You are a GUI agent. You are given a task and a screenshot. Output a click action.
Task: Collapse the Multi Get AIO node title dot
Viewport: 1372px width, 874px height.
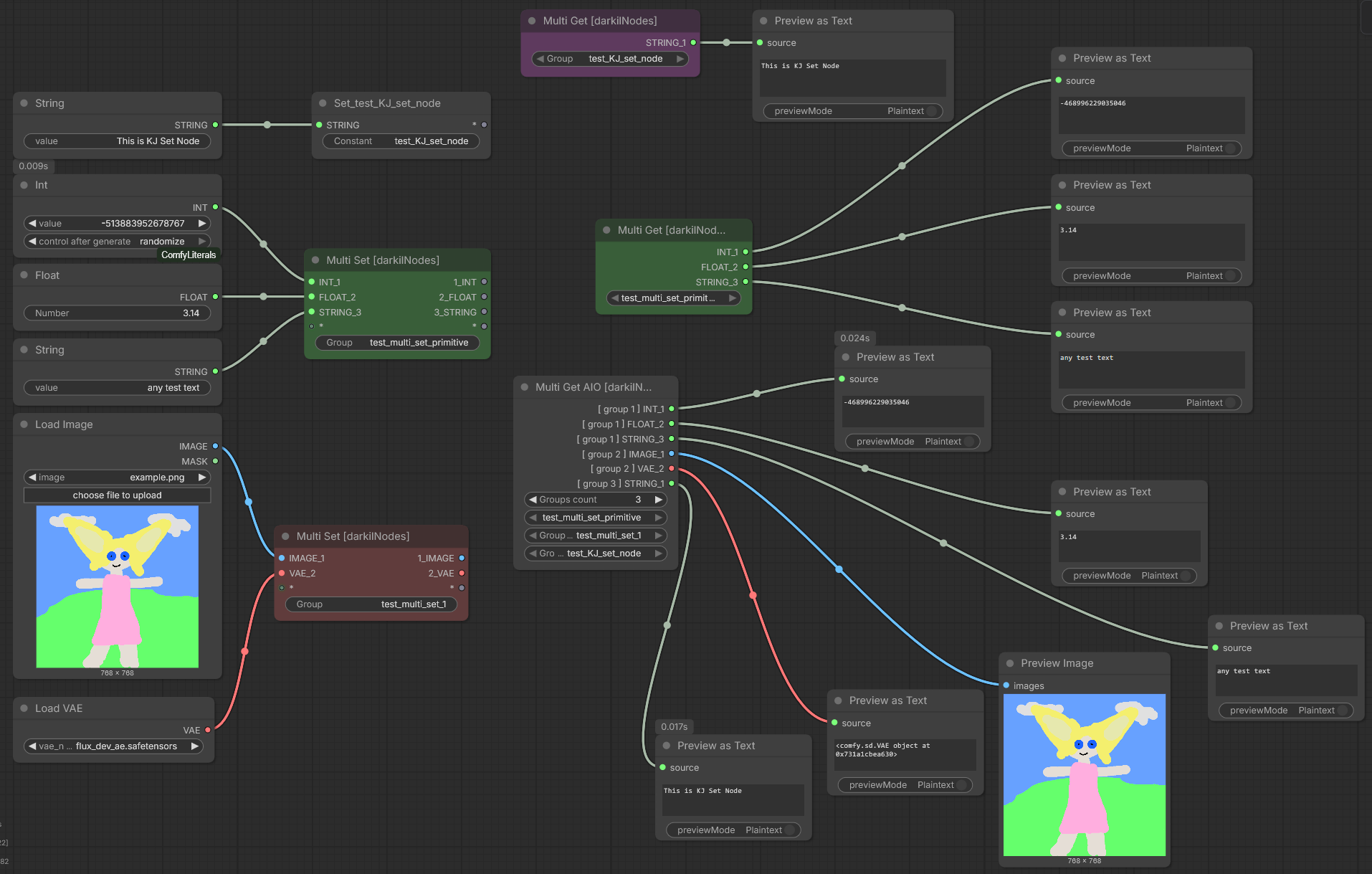(525, 387)
